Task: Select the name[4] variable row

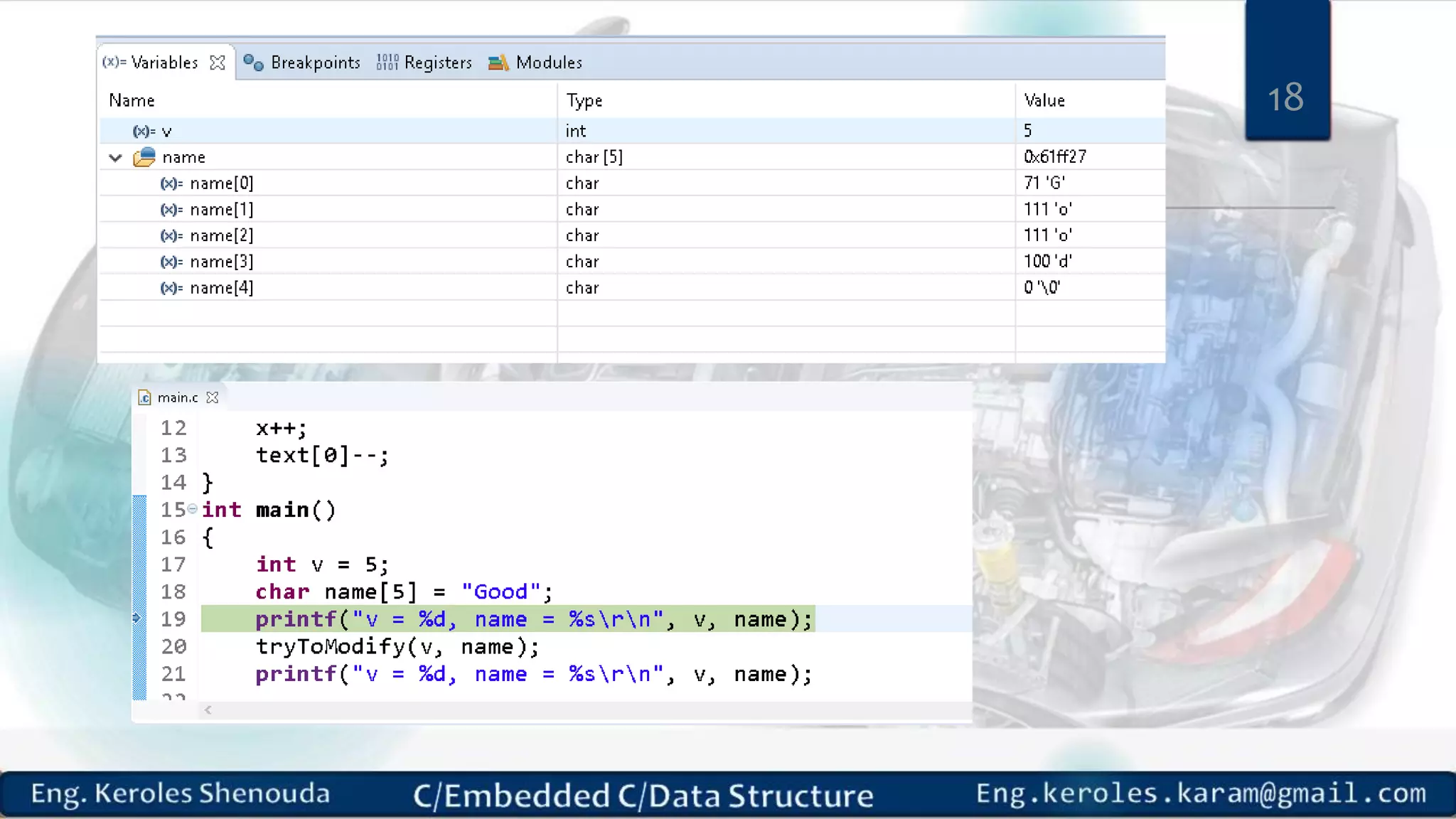Action: tap(221, 288)
